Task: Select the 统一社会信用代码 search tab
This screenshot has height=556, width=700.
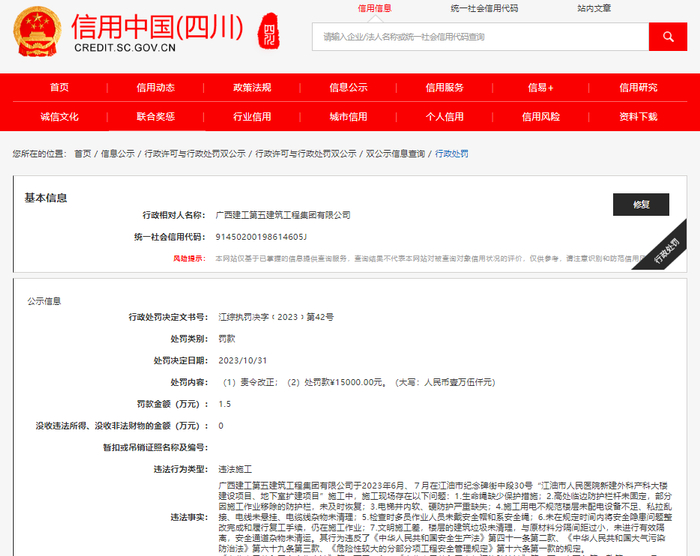Action: (484, 8)
